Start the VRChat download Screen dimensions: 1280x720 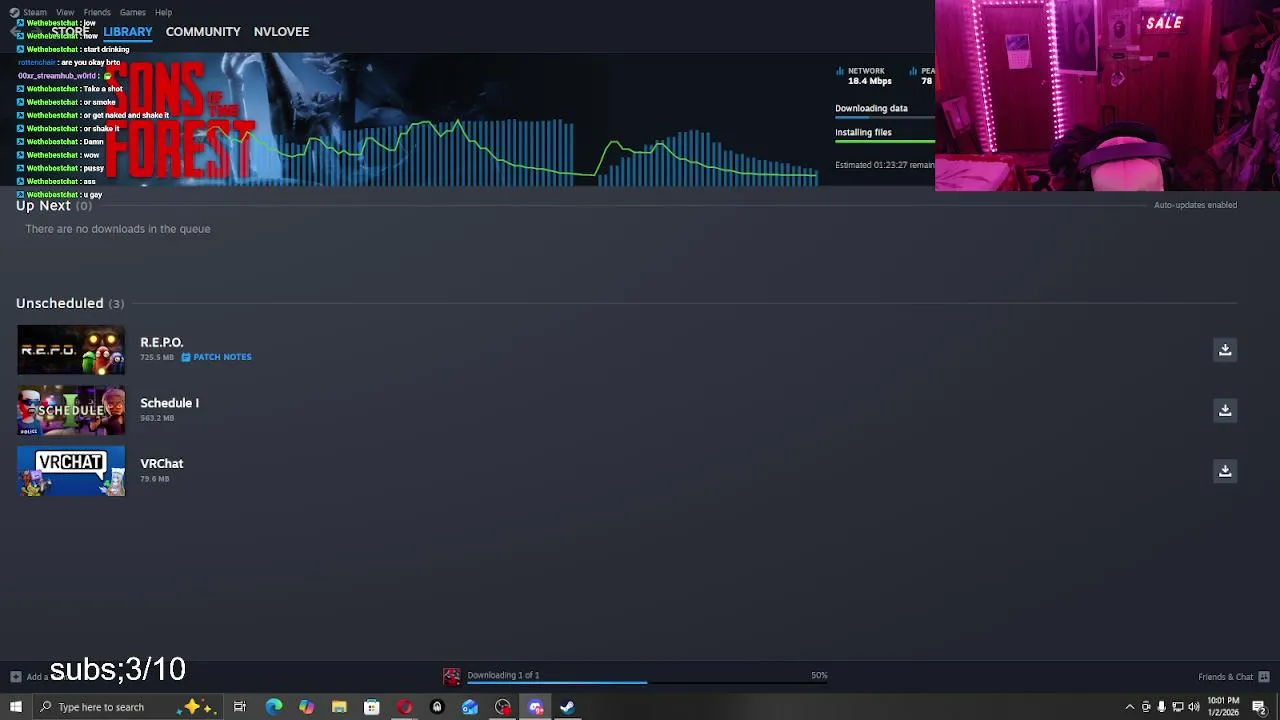click(1225, 471)
